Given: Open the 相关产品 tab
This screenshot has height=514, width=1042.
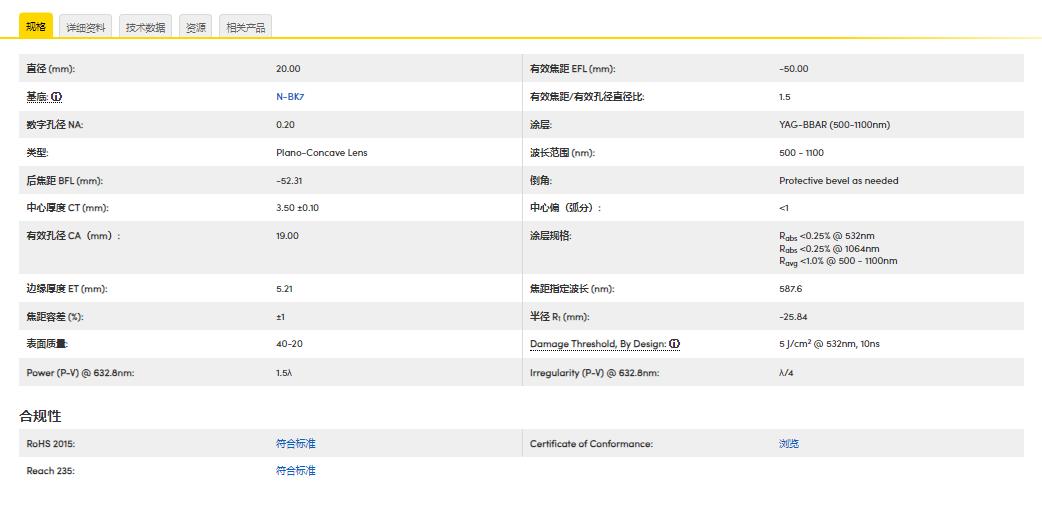Looking at the screenshot, I should point(245,27).
